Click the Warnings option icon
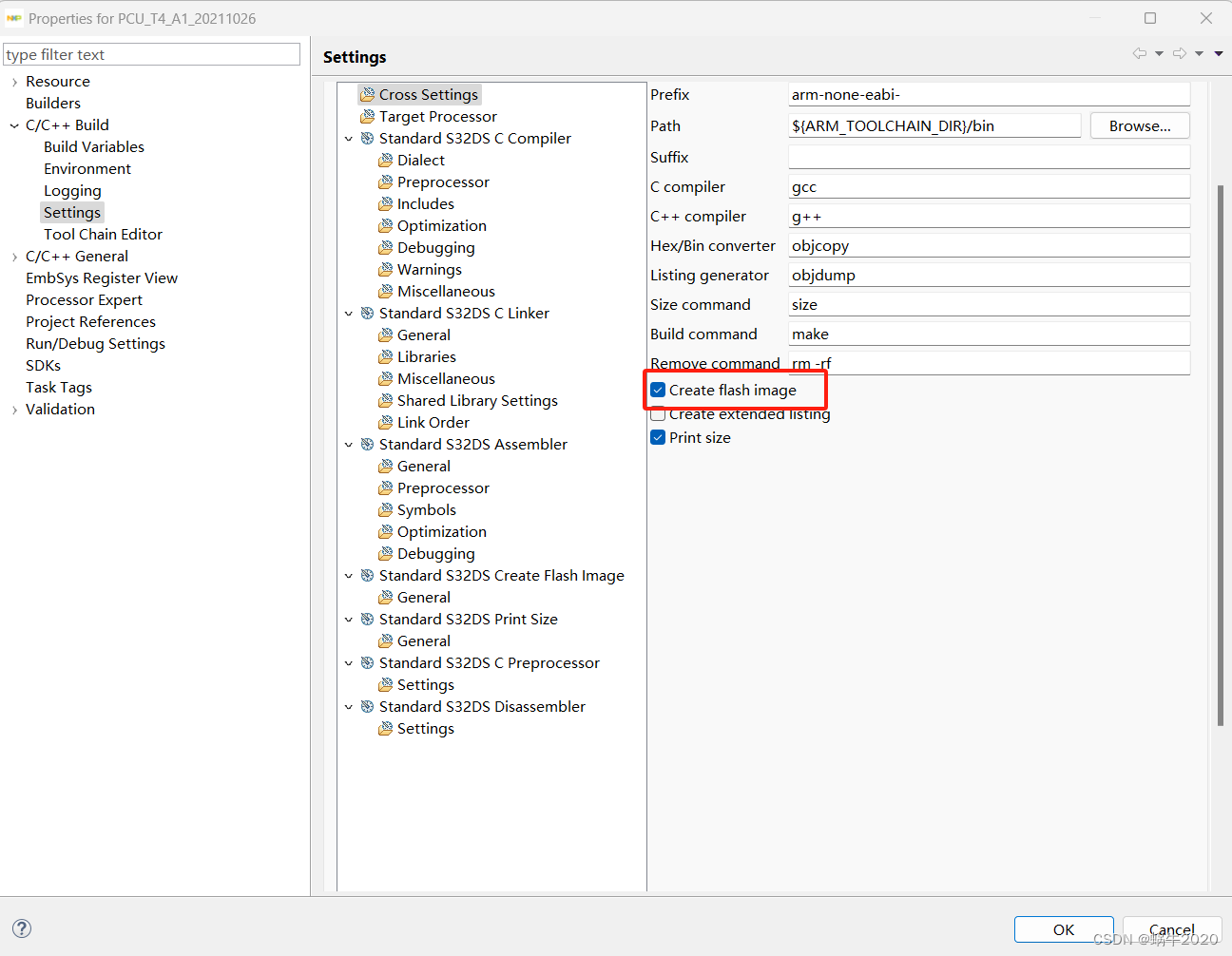 pos(385,269)
